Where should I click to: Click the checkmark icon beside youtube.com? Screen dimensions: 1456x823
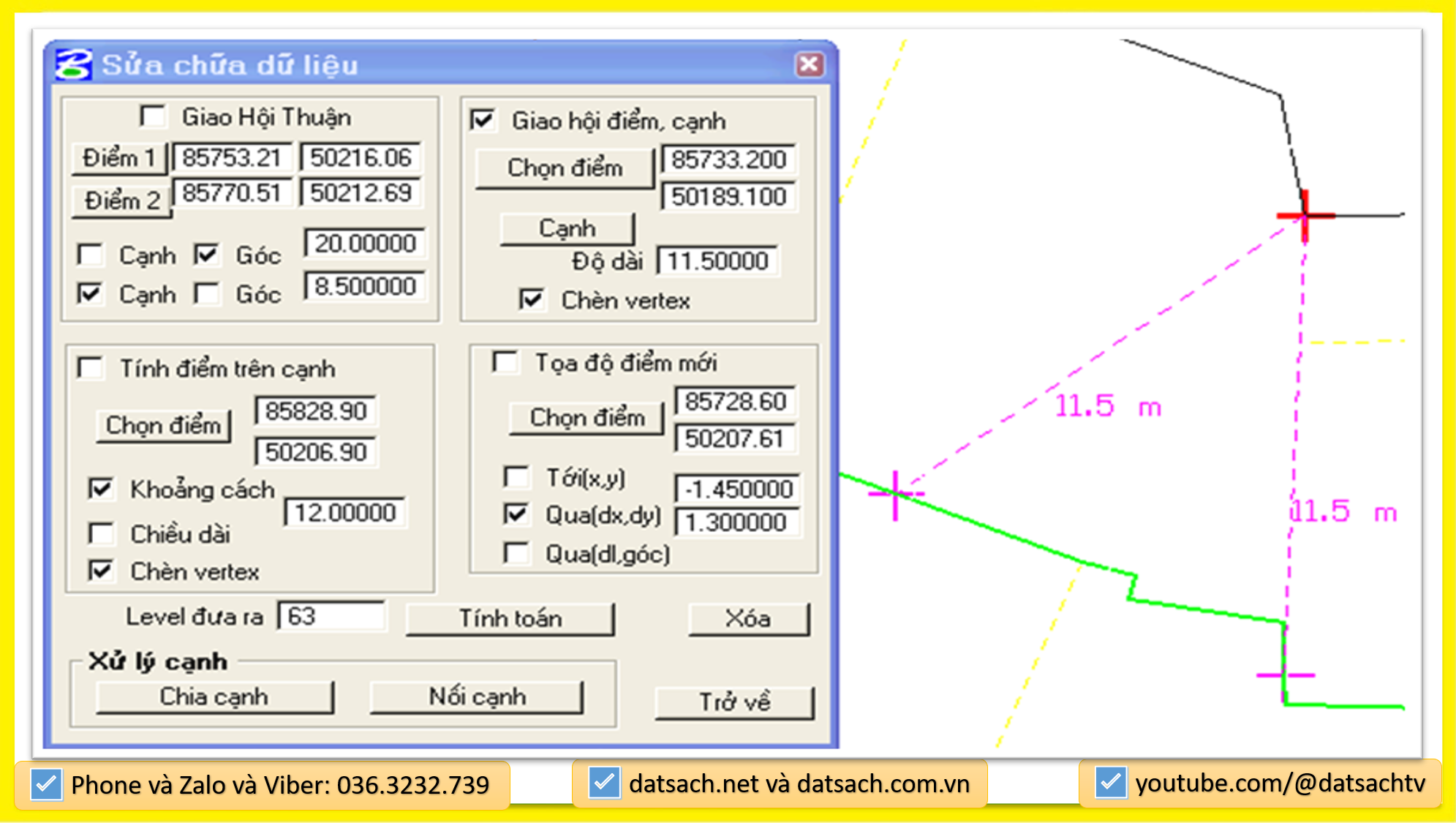tap(1110, 783)
